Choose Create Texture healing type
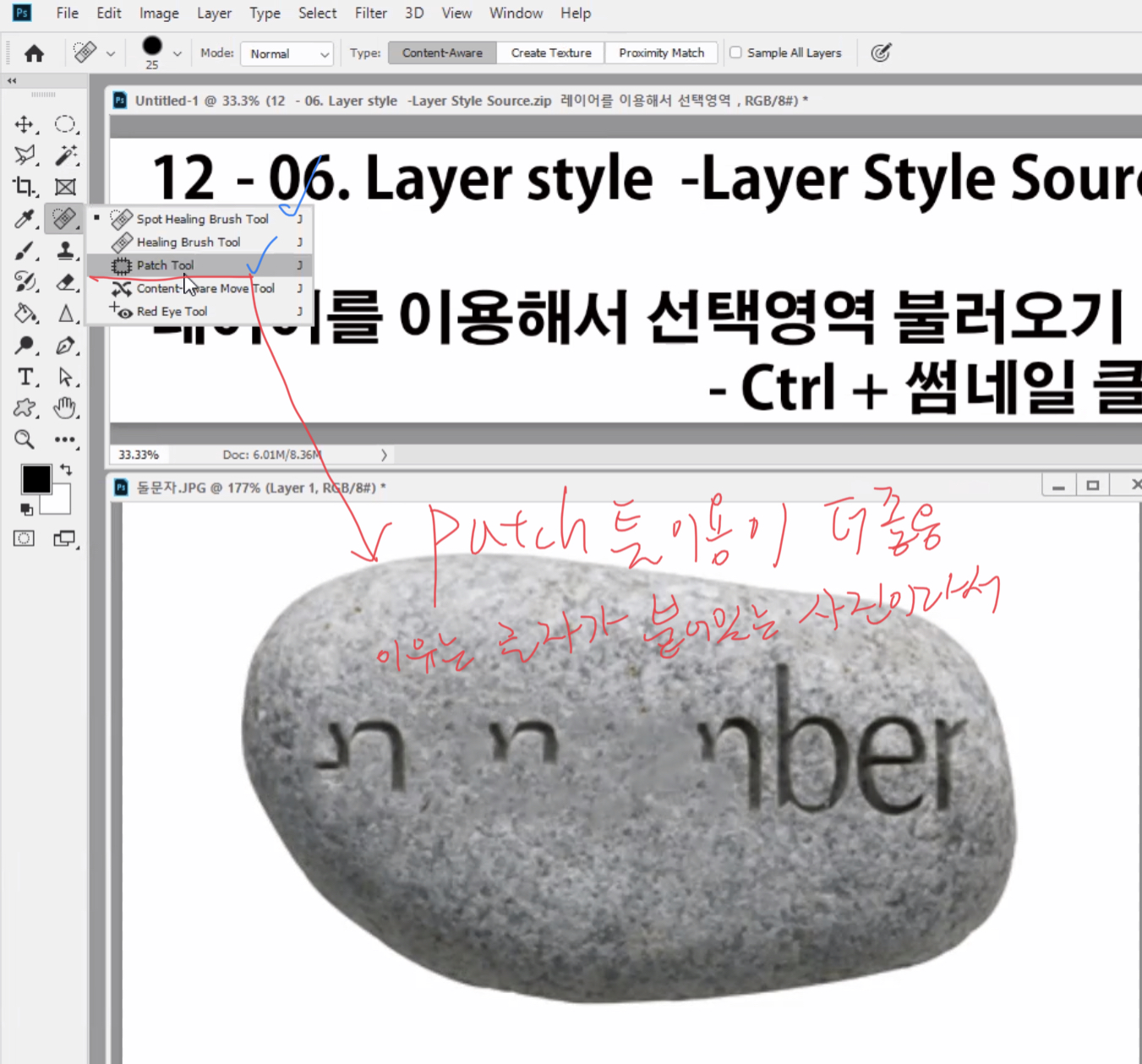The height and width of the screenshot is (1064, 1142). click(551, 52)
